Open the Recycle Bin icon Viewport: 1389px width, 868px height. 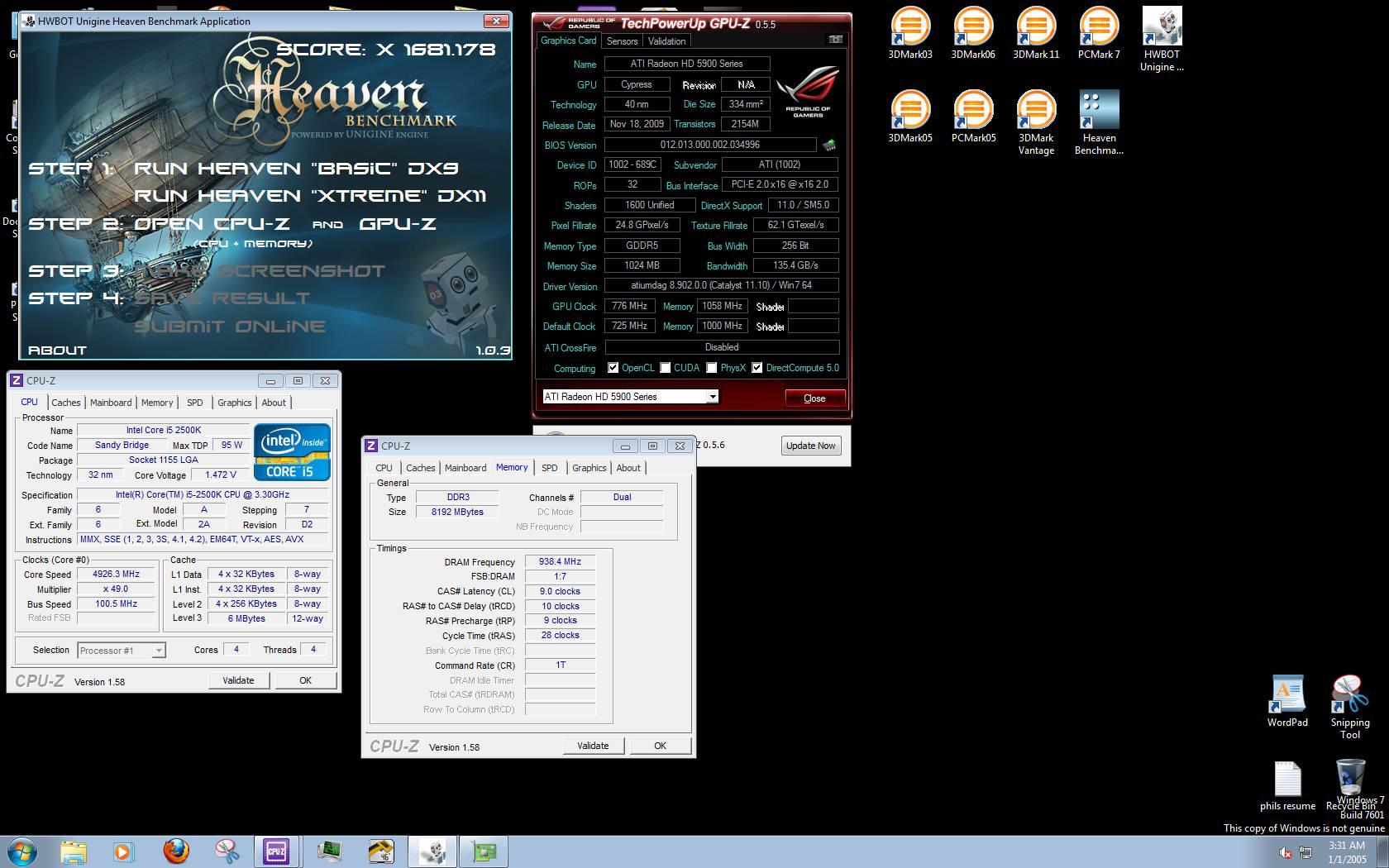click(x=1350, y=785)
